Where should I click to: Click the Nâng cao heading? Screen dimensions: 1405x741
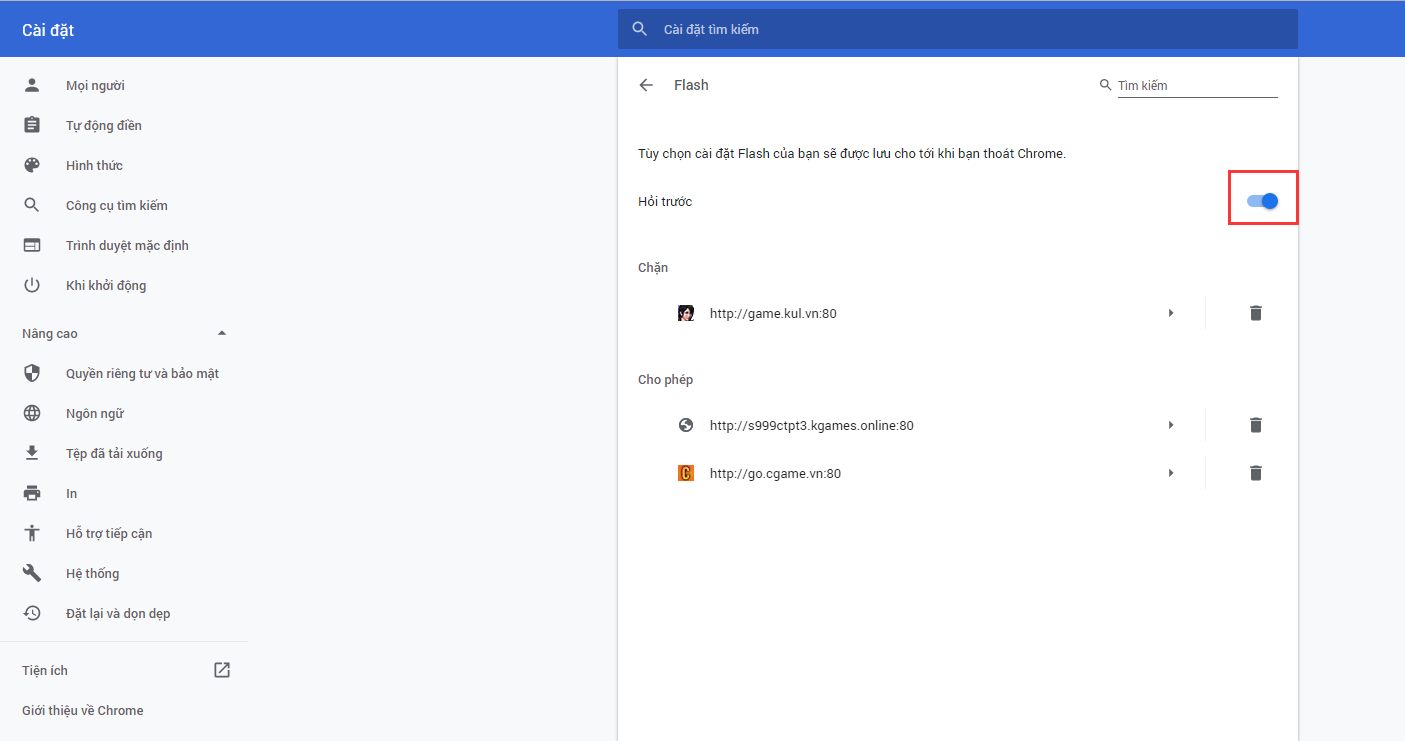click(x=50, y=333)
